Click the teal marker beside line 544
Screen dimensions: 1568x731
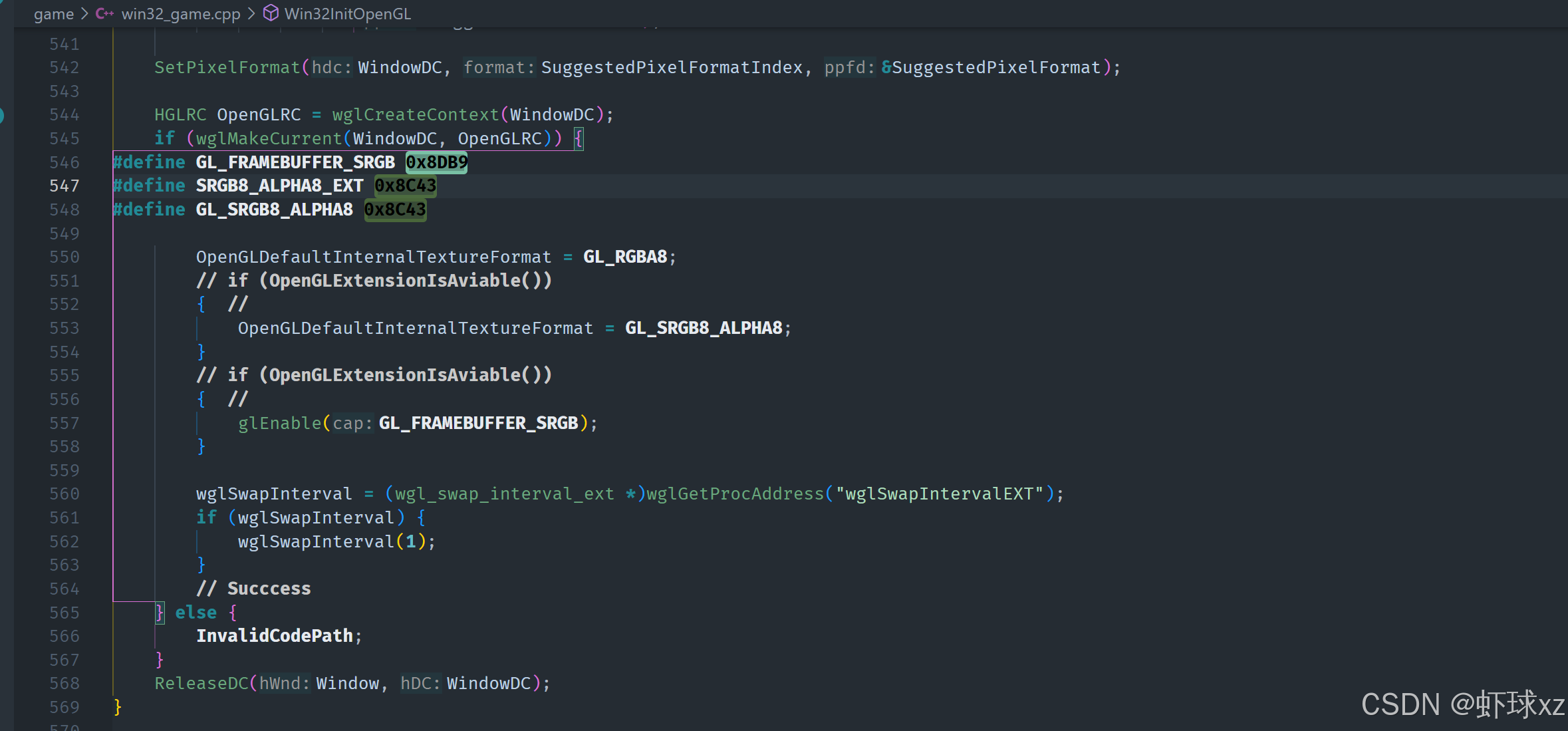pyautogui.click(x=2, y=115)
